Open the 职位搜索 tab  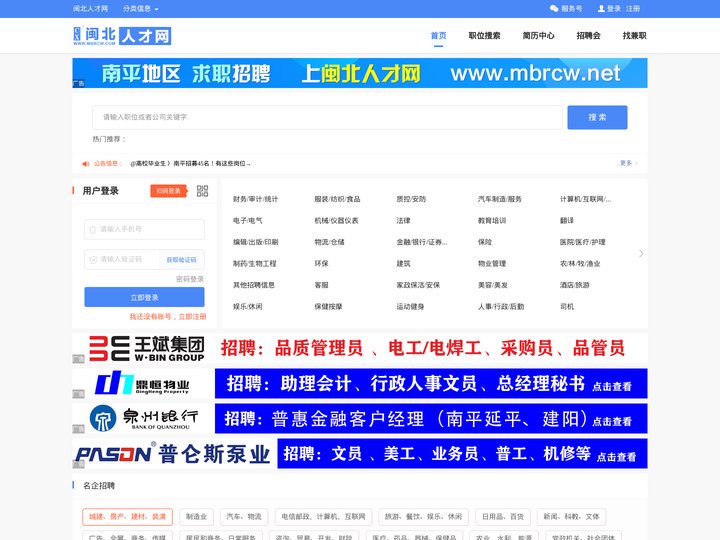tap(484, 35)
